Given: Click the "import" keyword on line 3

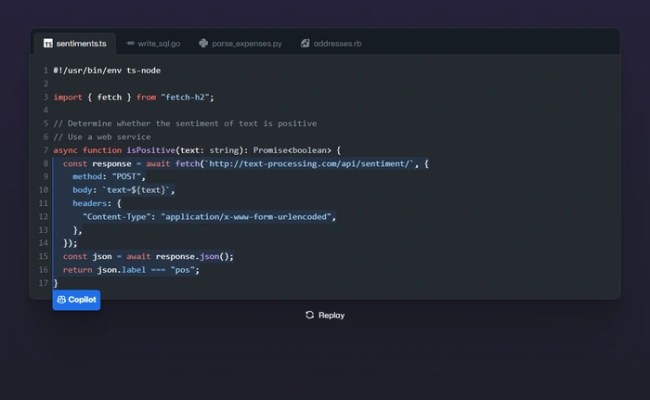Looking at the screenshot, I should click(68, 97).
